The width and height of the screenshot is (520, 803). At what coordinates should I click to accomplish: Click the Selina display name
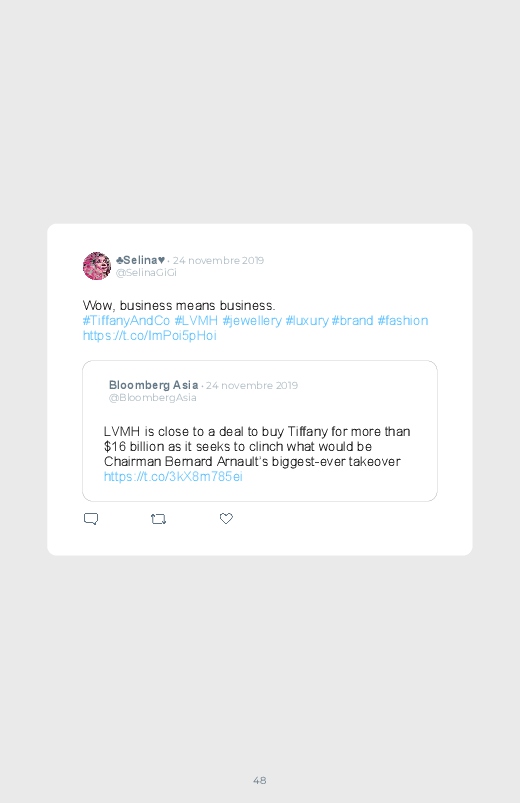tap(140, 260)
